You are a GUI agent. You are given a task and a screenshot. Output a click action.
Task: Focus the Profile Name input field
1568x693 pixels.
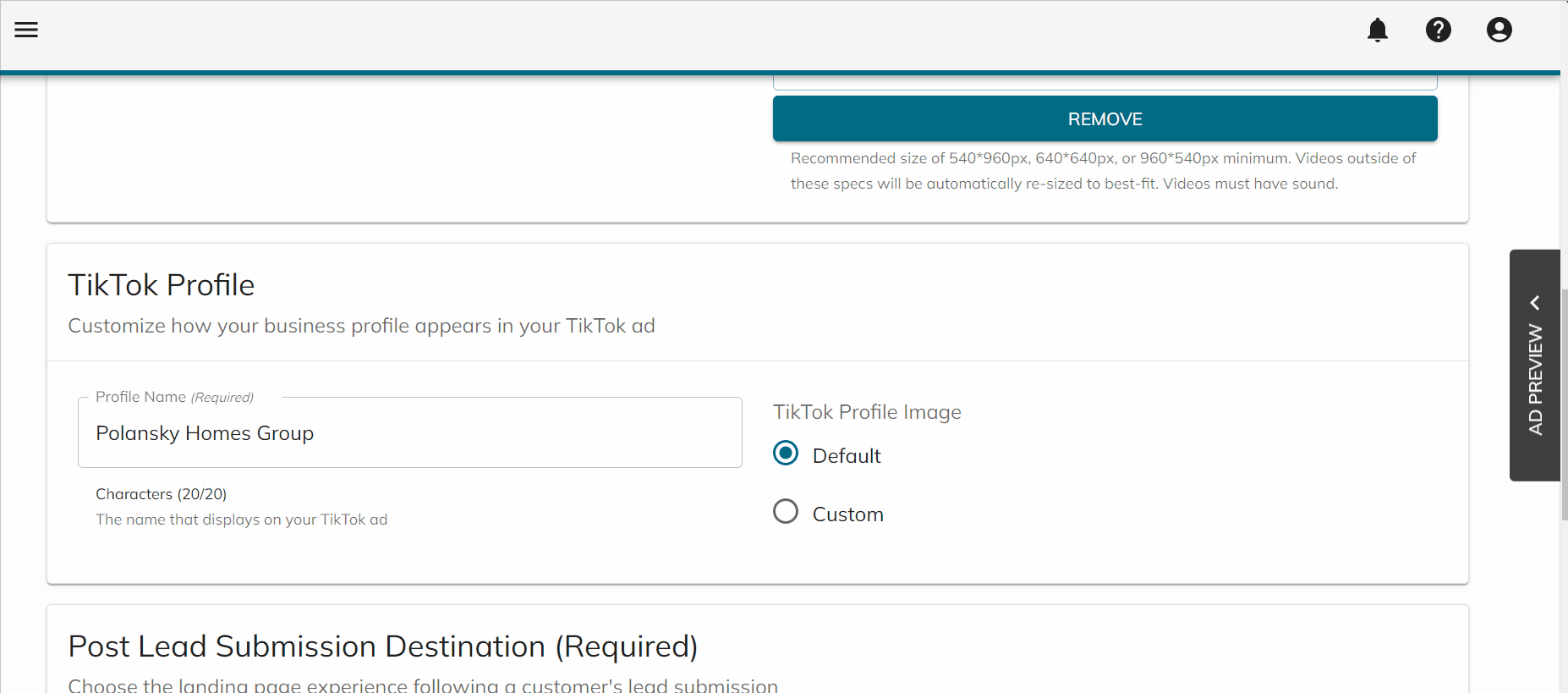coord(410,432)
